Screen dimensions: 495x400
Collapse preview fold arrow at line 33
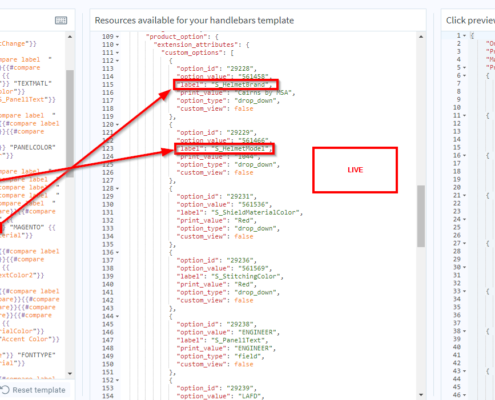click(464, 291)
